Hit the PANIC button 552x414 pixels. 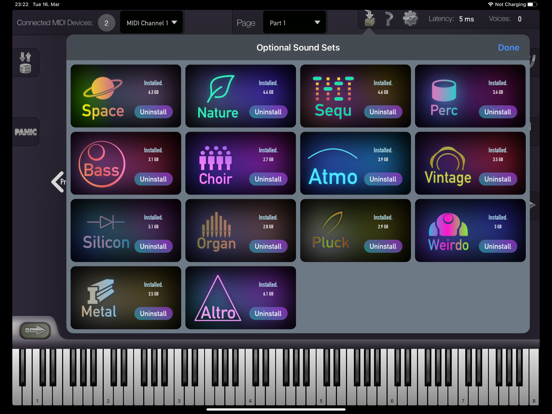point(26,132)
